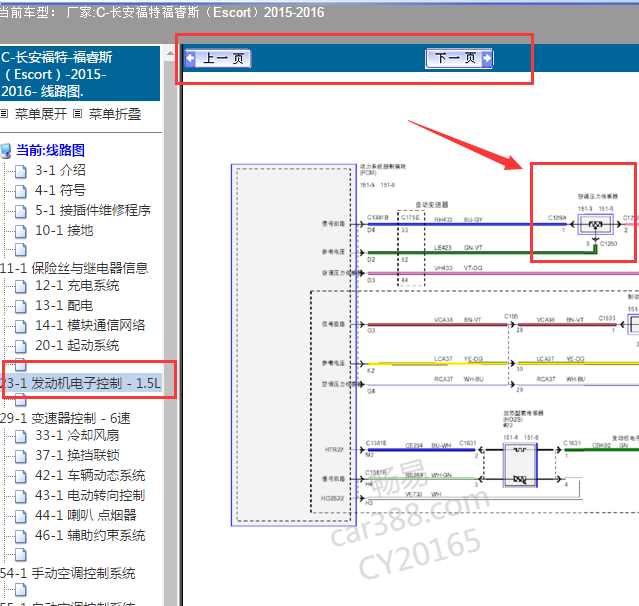639x606 pixels.
Task: Go to next page with 下一页 button
Action: click(459, 59)
